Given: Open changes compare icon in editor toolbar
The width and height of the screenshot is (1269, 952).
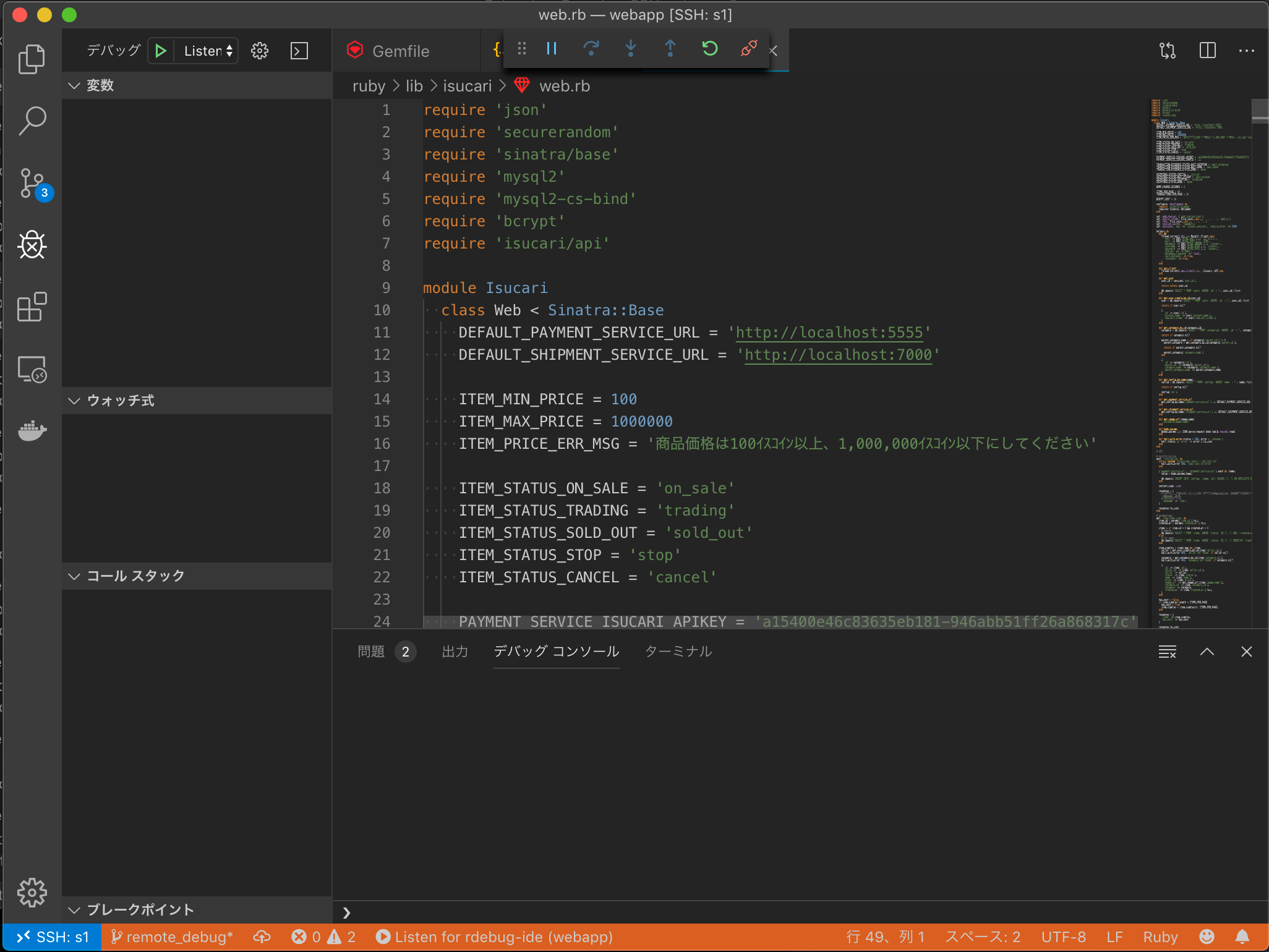Looking at the screenshot, I should coord(1168,51).
